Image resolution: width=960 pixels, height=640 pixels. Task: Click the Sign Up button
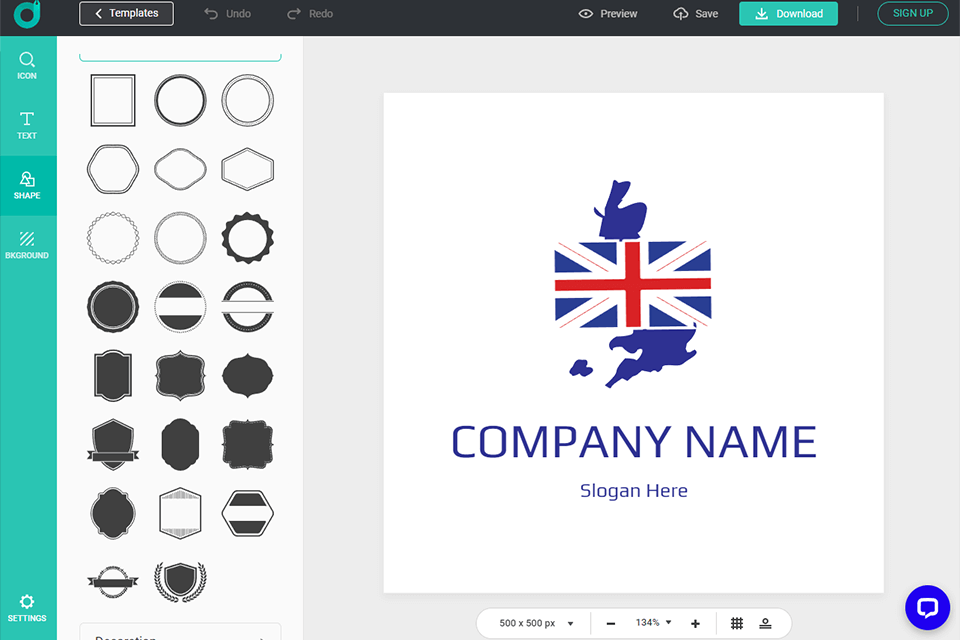pos(912,13)
